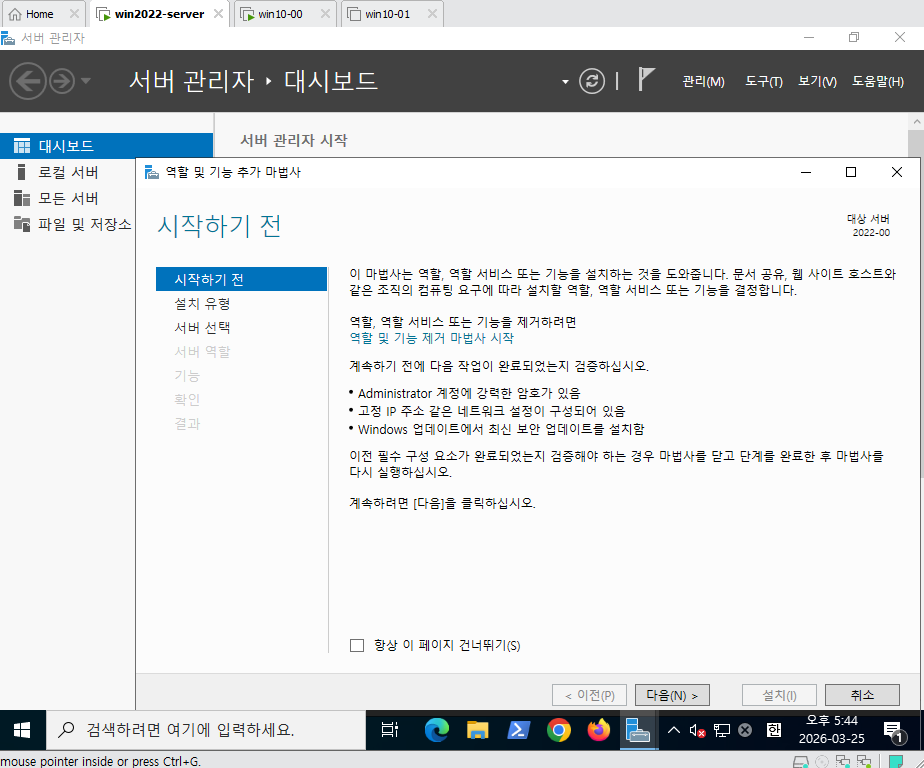Check 항상 이 페이지 건너뛰기(S)
Image resolution: width=924 pixels, height=768 pixels.
click(357, 645)
